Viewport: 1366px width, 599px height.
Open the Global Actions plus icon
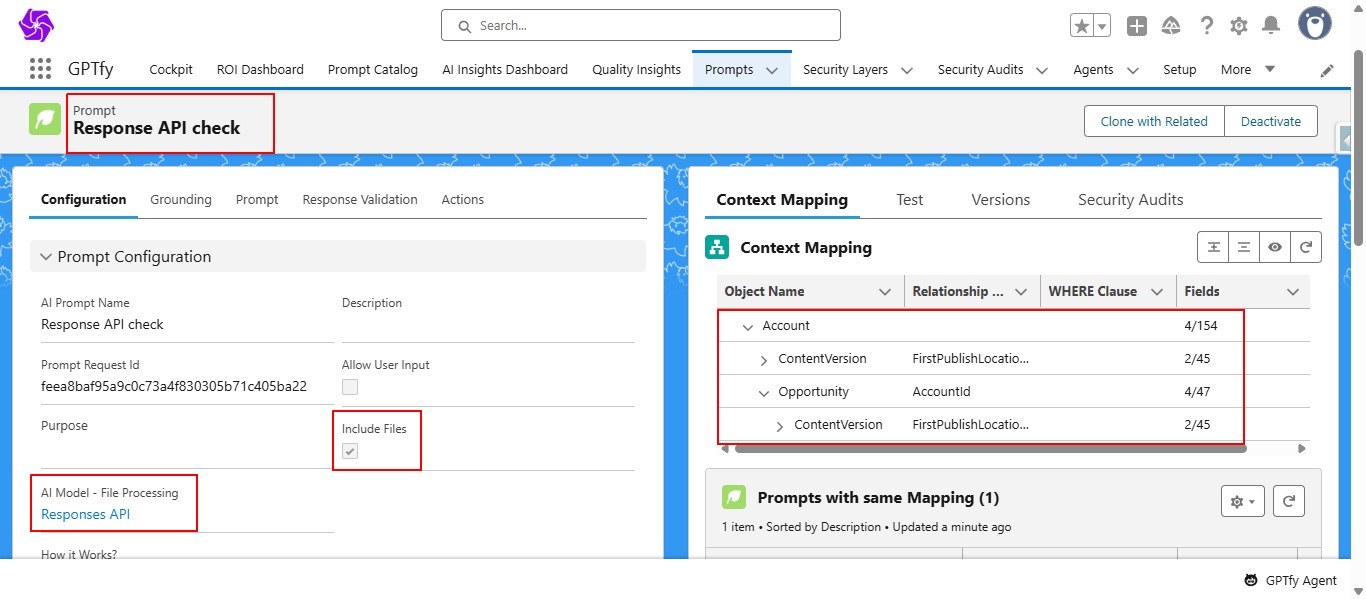point(1137,26)
